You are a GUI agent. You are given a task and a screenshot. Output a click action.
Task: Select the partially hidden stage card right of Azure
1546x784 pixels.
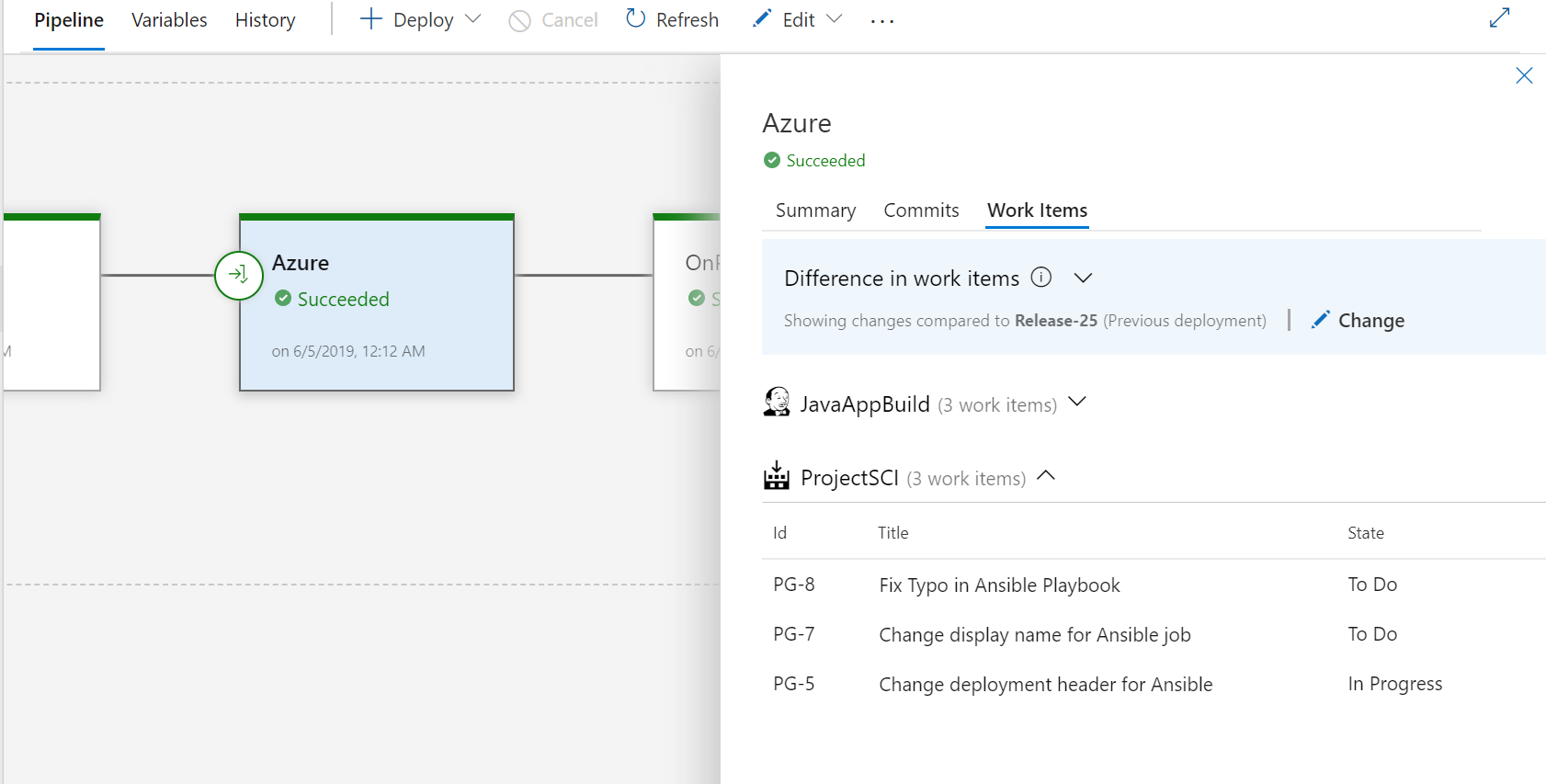tap(688, 302)
